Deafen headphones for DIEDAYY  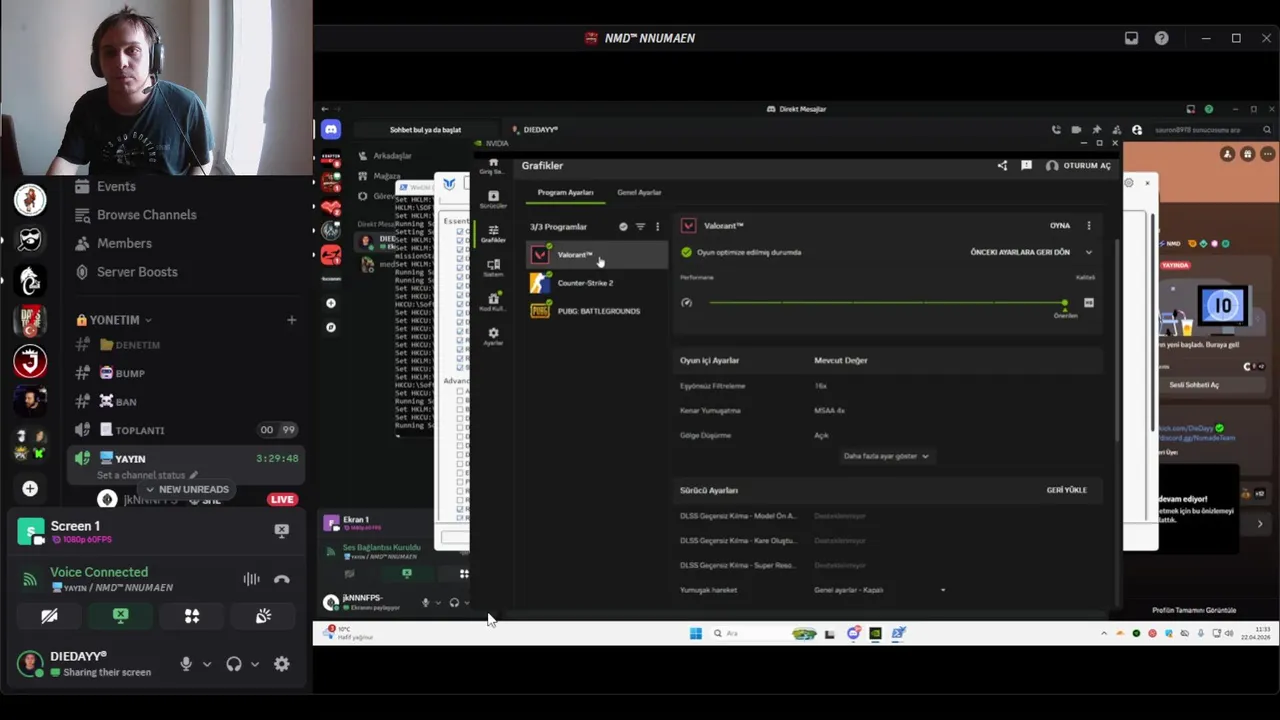click(234, 664)
